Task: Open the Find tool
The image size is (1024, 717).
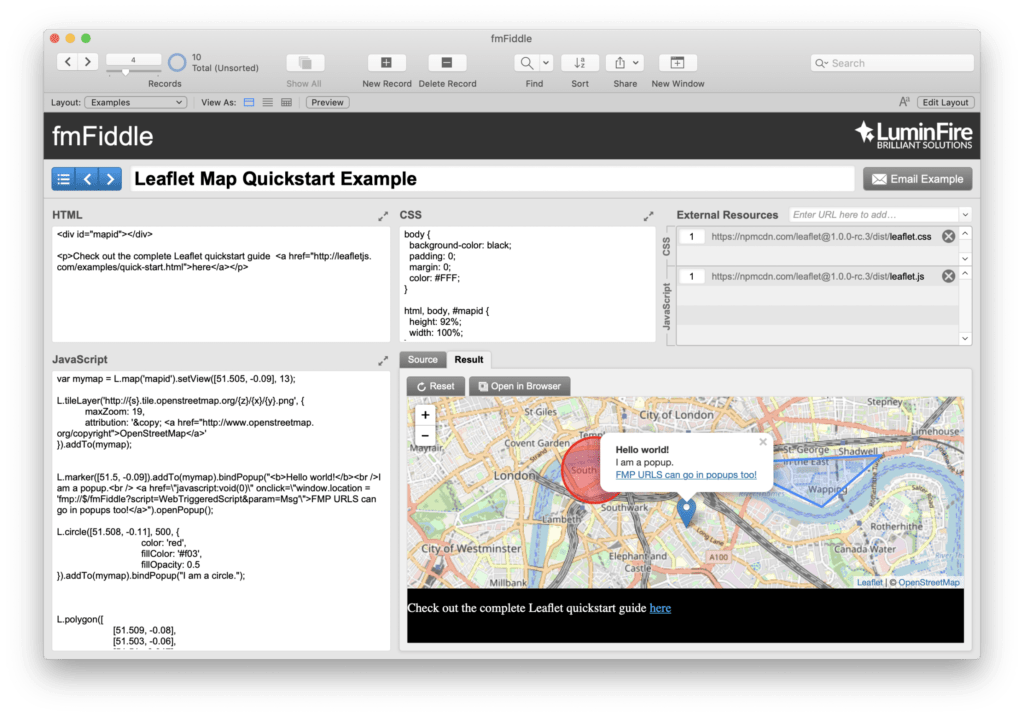Action: click(x=528, y=63)
